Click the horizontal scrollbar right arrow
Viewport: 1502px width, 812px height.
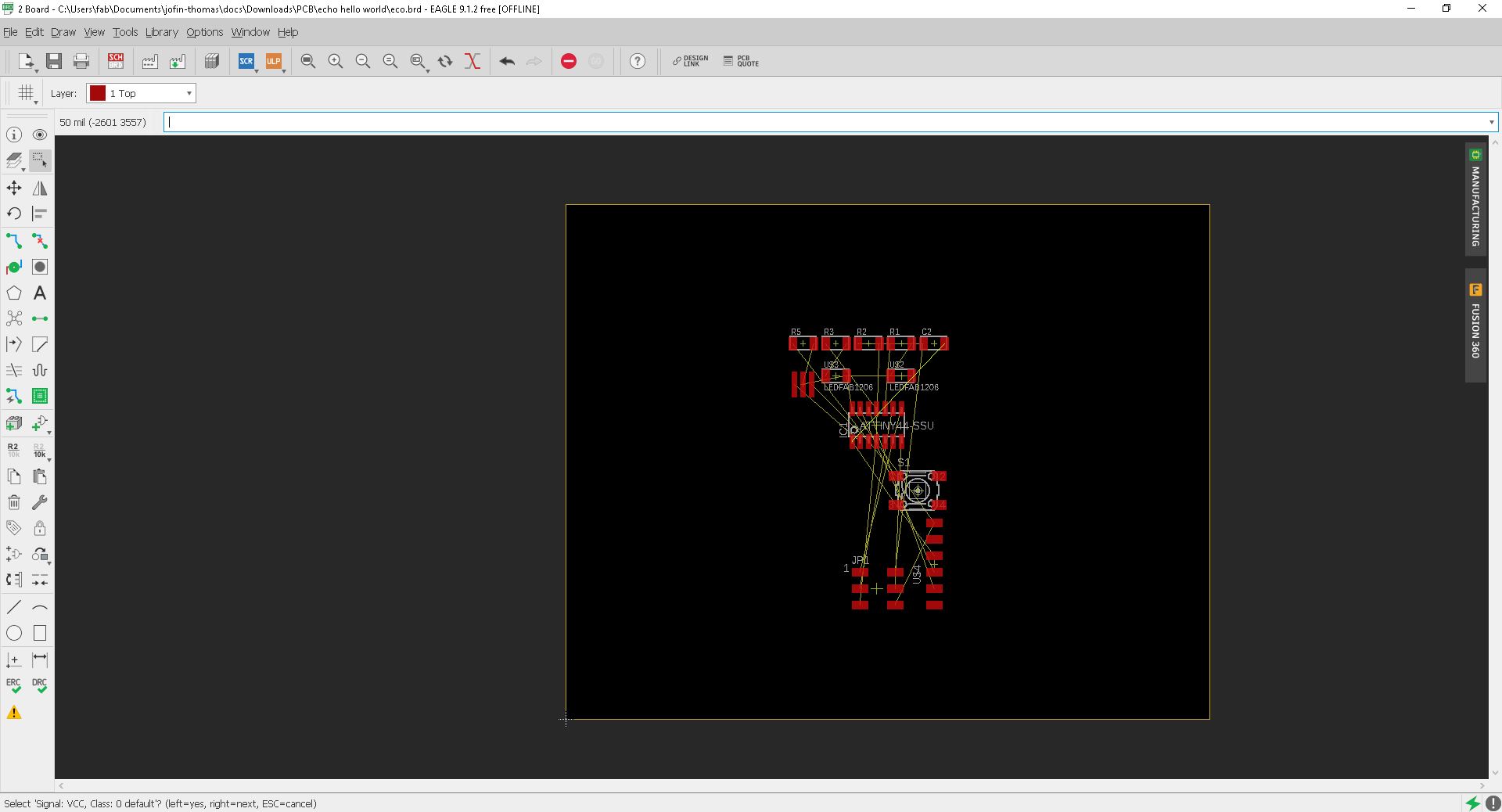(x=1482, y=785)
